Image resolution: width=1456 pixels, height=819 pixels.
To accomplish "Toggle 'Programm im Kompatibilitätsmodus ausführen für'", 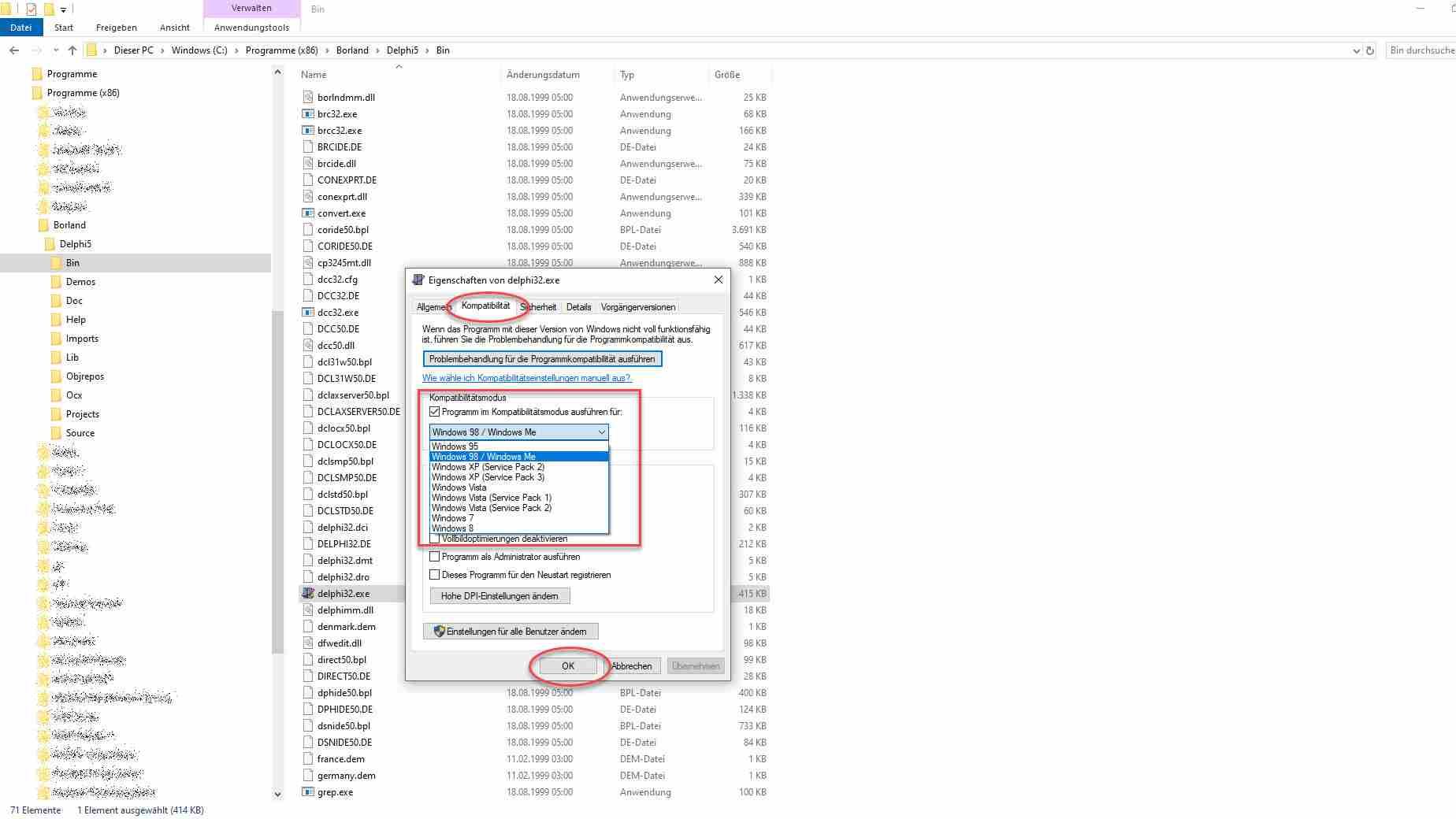I will click(x=434, y=412).
